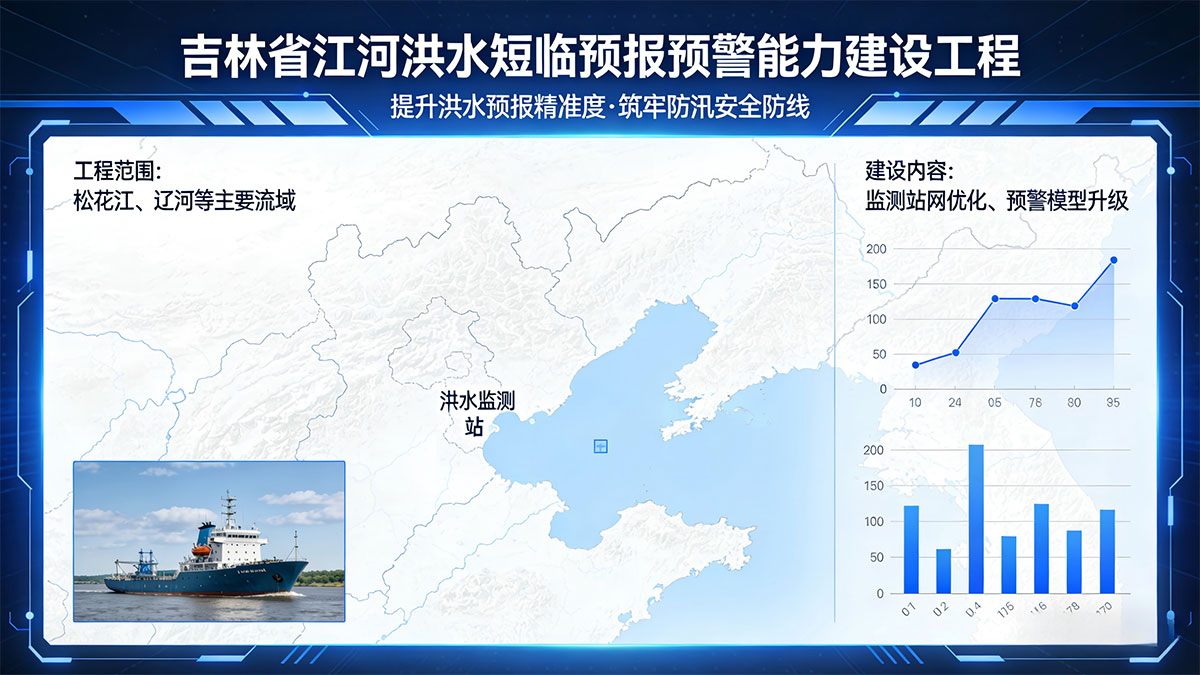Click the fifth bar in the bar chart

point(1041,548)
